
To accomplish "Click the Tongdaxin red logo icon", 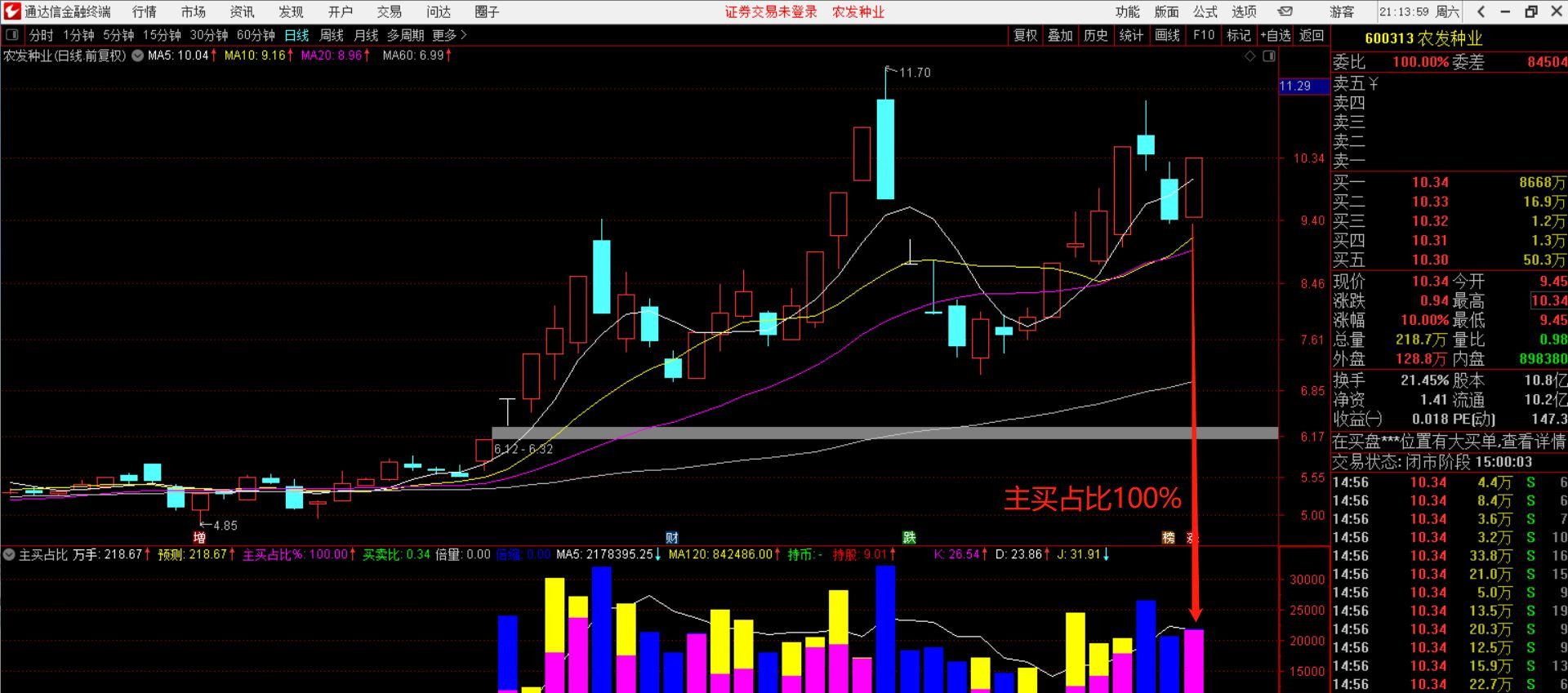I will coord(11,11).
